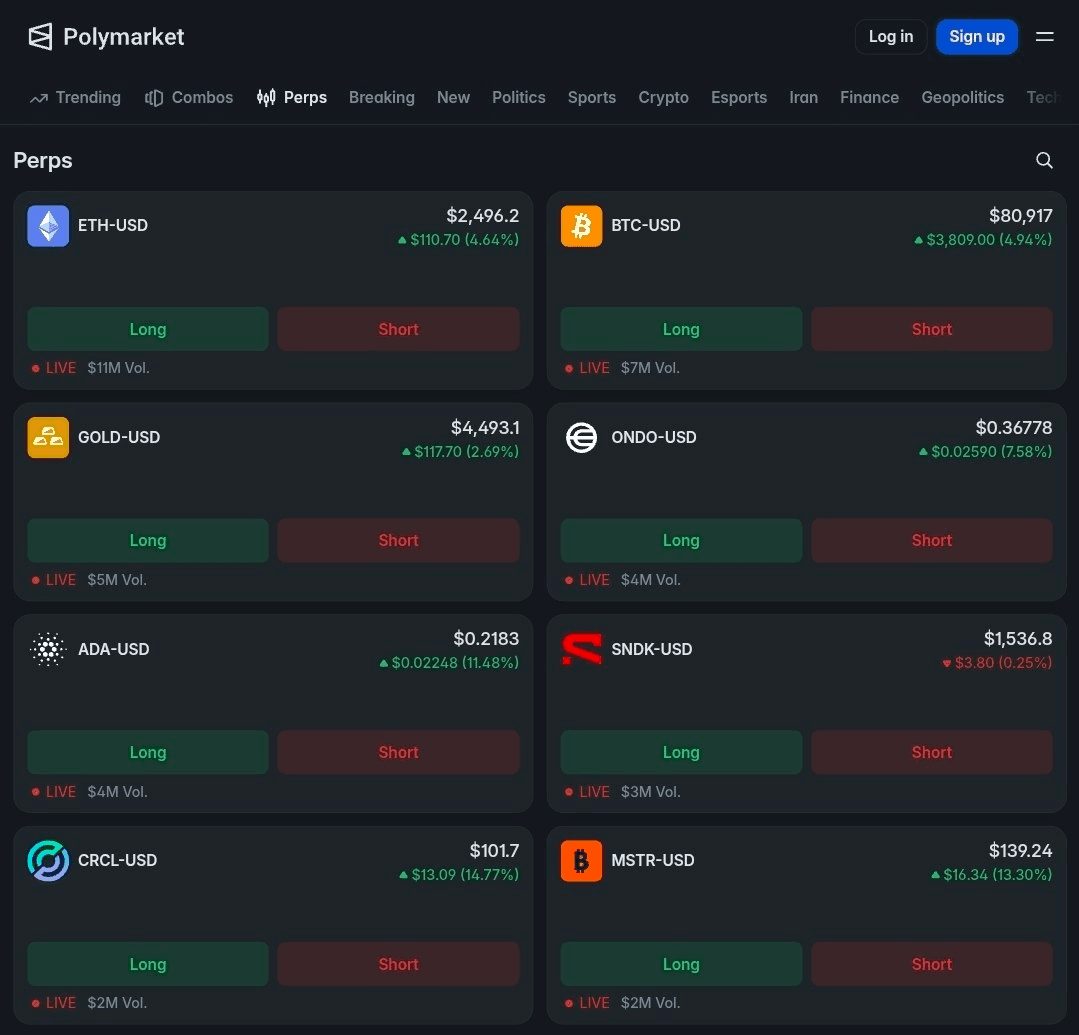Click the $7M Vol. label
The image size is (1079, 1035).
click(x=650, y=368)
